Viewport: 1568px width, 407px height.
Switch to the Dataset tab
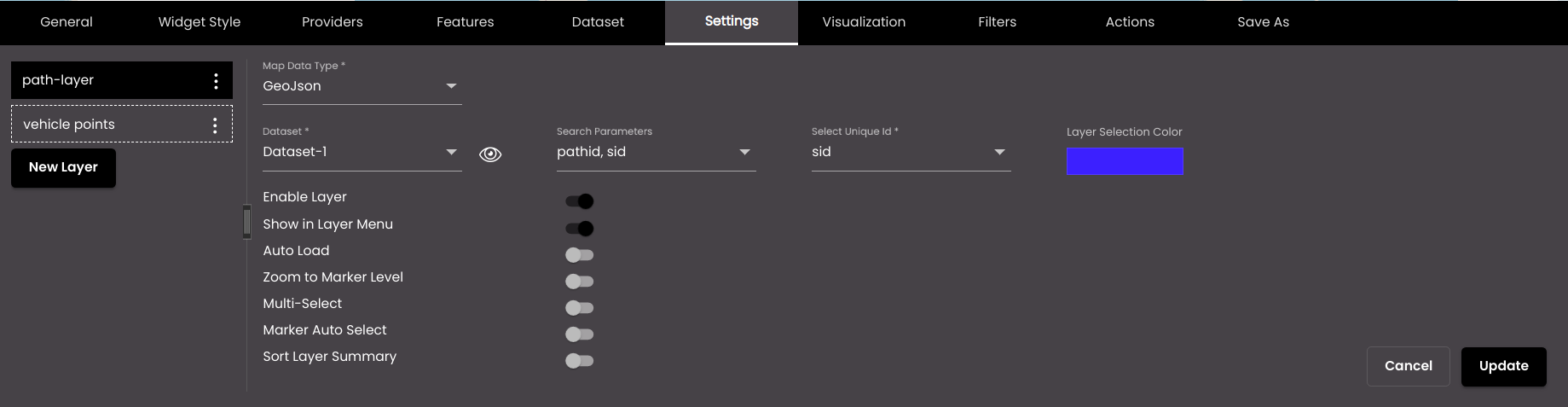coord(599,22)
